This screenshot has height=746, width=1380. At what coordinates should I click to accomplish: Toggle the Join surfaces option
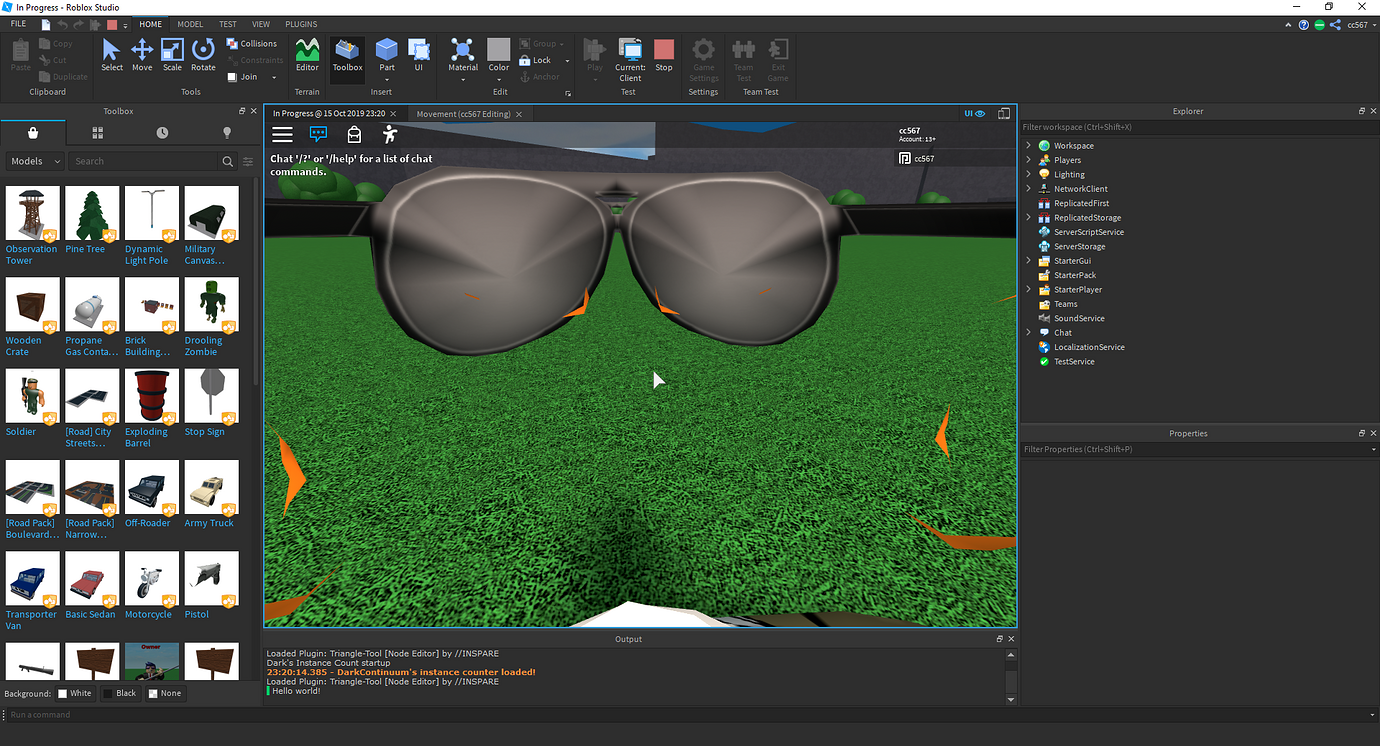tap(243, 77)
